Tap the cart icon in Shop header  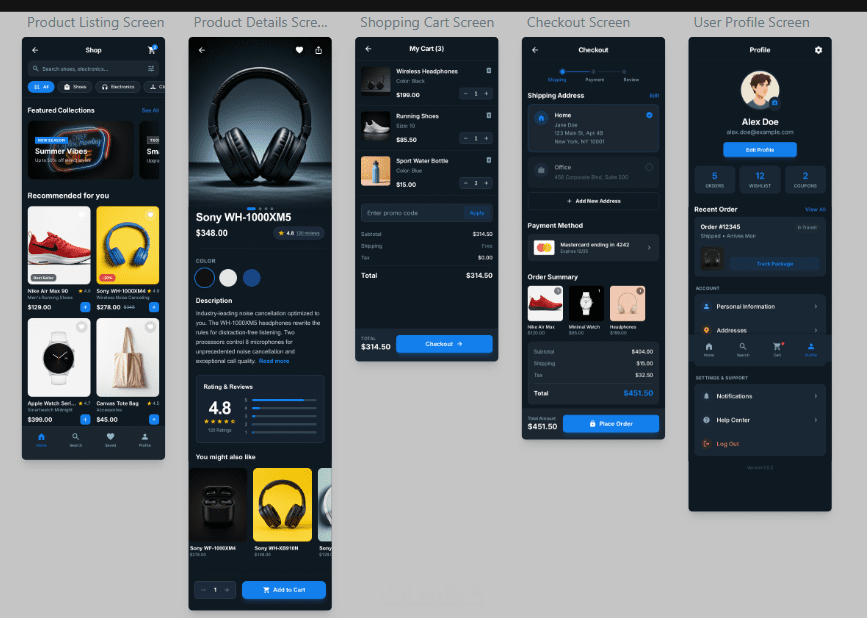pyautogui.click(x=152, y=50)
